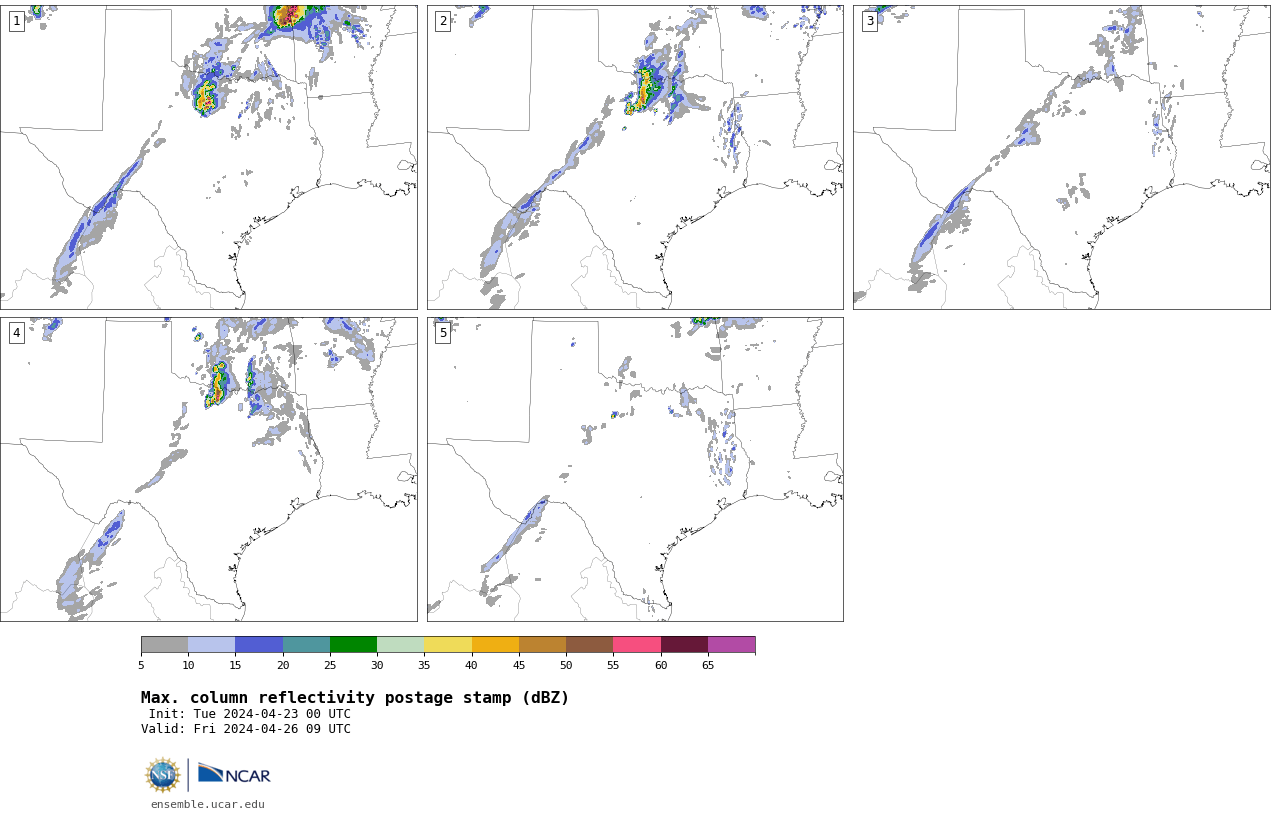The image size is (1280, 815).
Task: Select the pink 55-60 dBZ swatch
Action: [x=637, y=644]
